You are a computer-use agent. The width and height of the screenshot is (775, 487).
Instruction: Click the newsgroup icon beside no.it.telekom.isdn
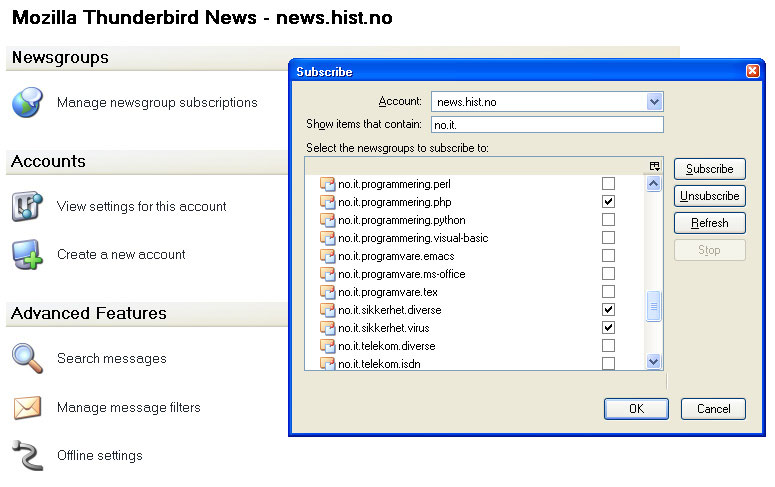click(327, 363)
